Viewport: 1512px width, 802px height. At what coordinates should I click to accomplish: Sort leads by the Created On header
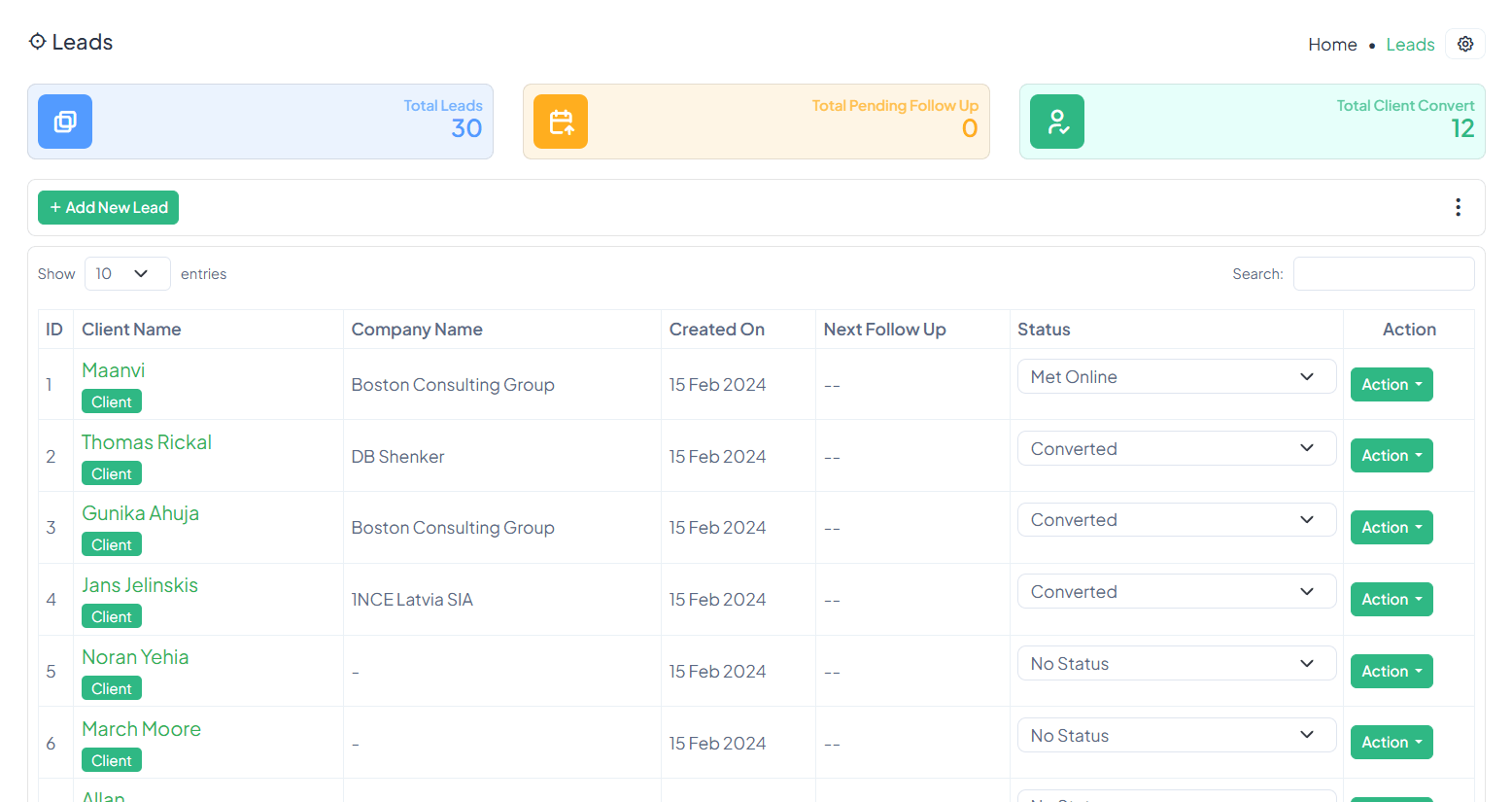tap(716, 330)
